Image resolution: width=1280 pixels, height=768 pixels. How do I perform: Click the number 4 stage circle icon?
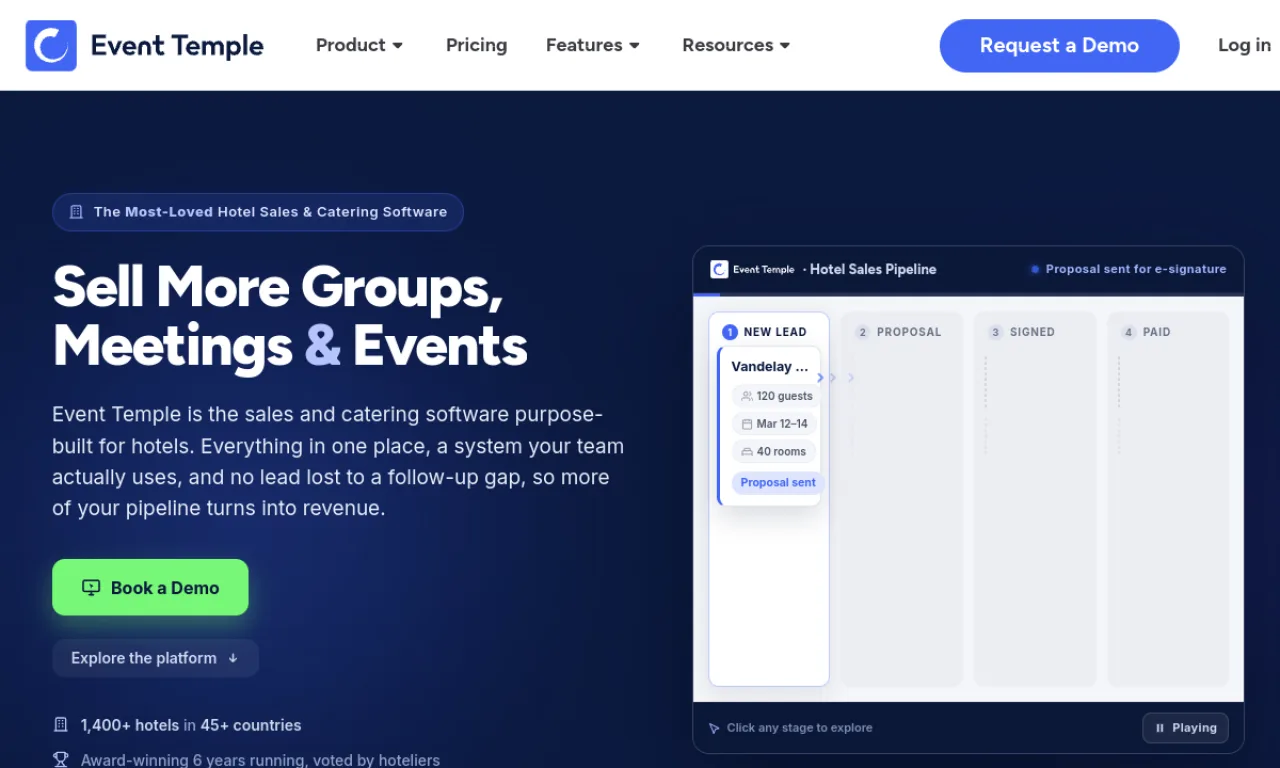point(1129,332)
